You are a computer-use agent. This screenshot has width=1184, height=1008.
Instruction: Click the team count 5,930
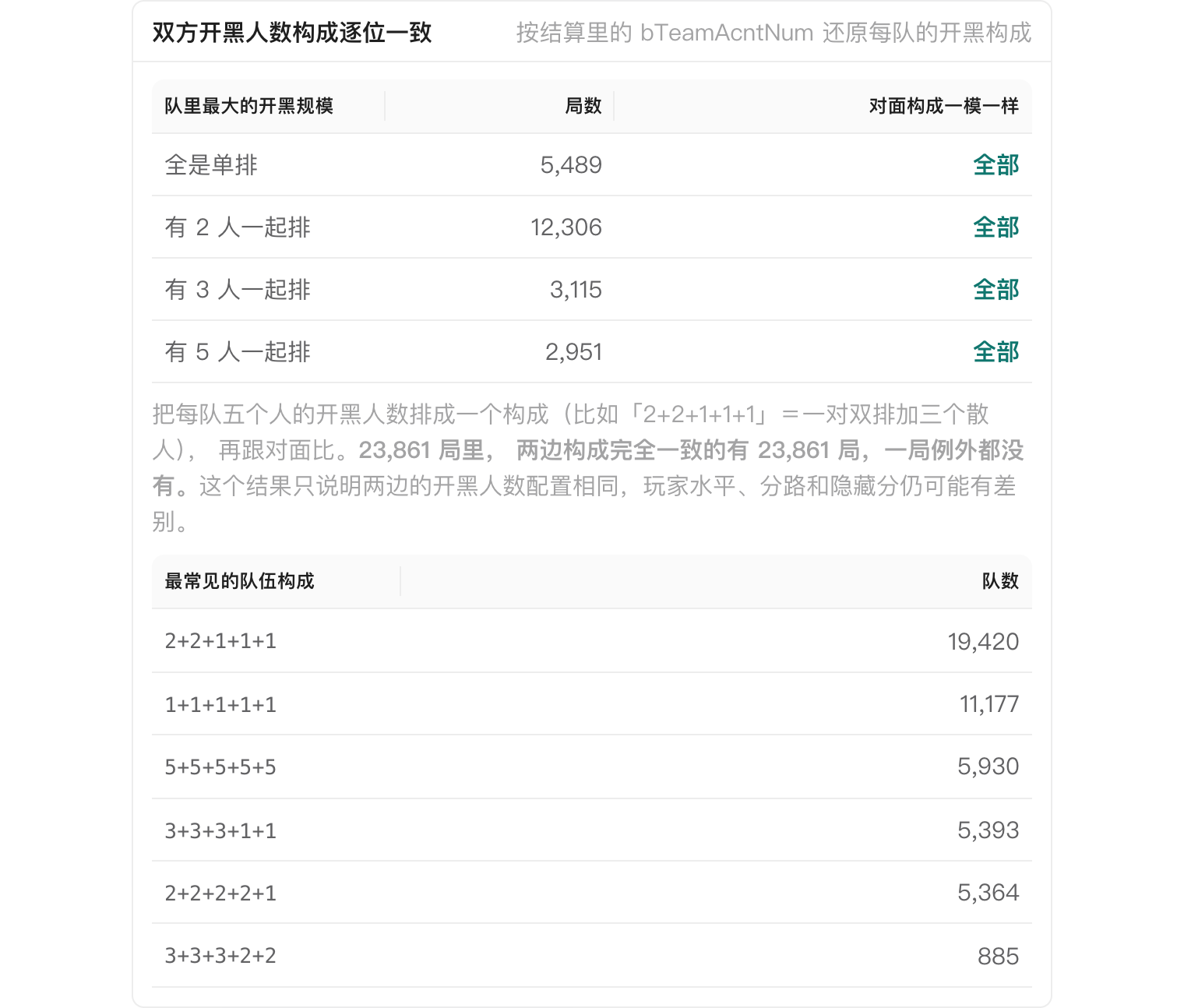pyautogui.click(x=988, y=767)
